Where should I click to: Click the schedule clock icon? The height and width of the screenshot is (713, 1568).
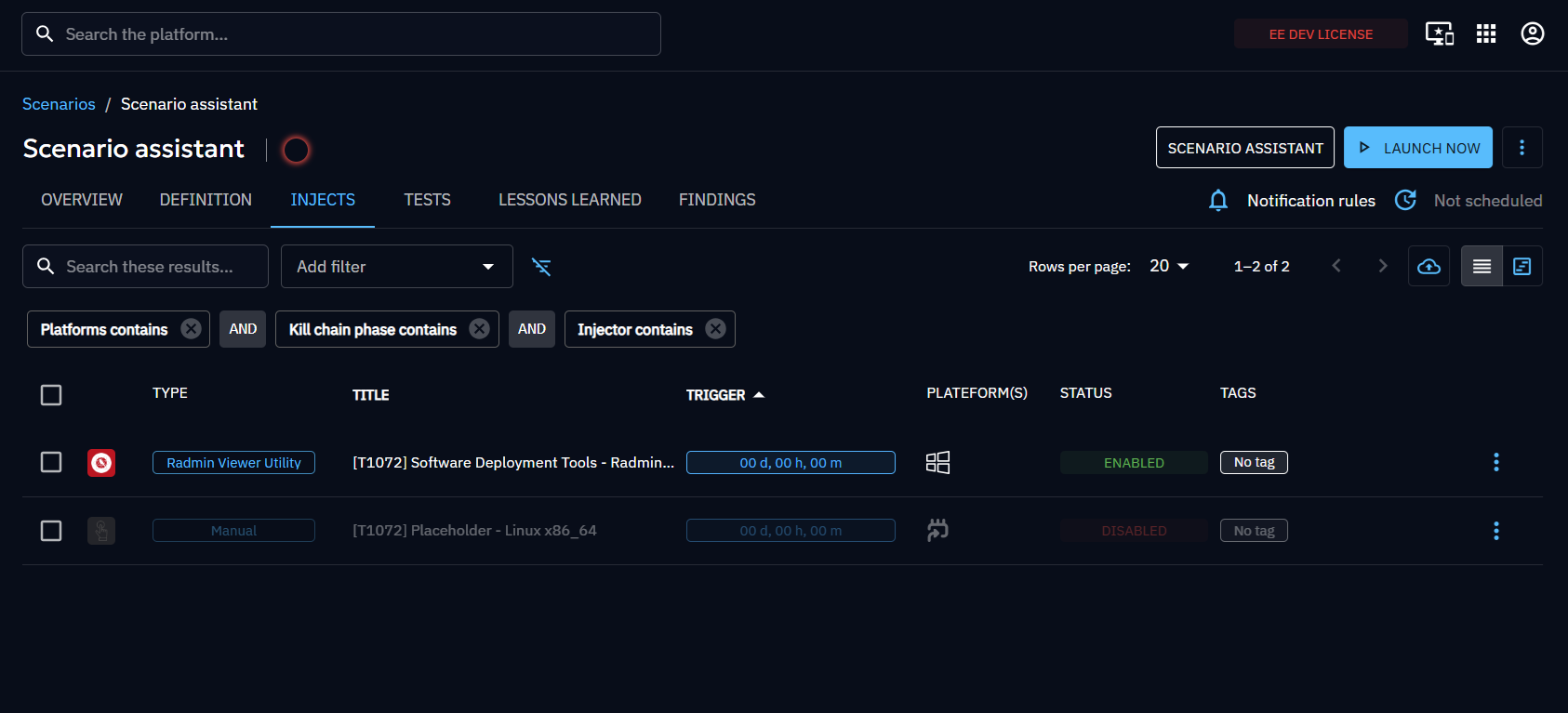[x=1405, y=201]
